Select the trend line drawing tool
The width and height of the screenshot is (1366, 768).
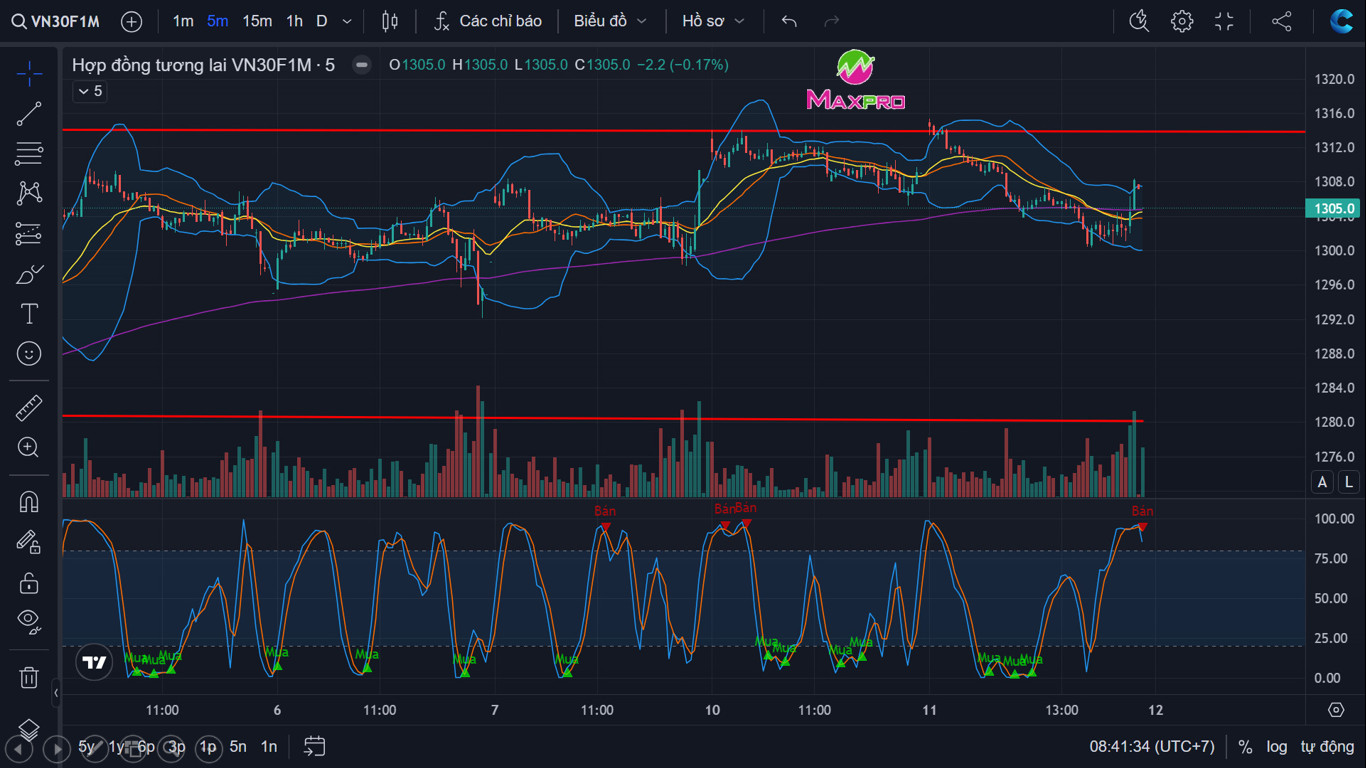[29, 114]
